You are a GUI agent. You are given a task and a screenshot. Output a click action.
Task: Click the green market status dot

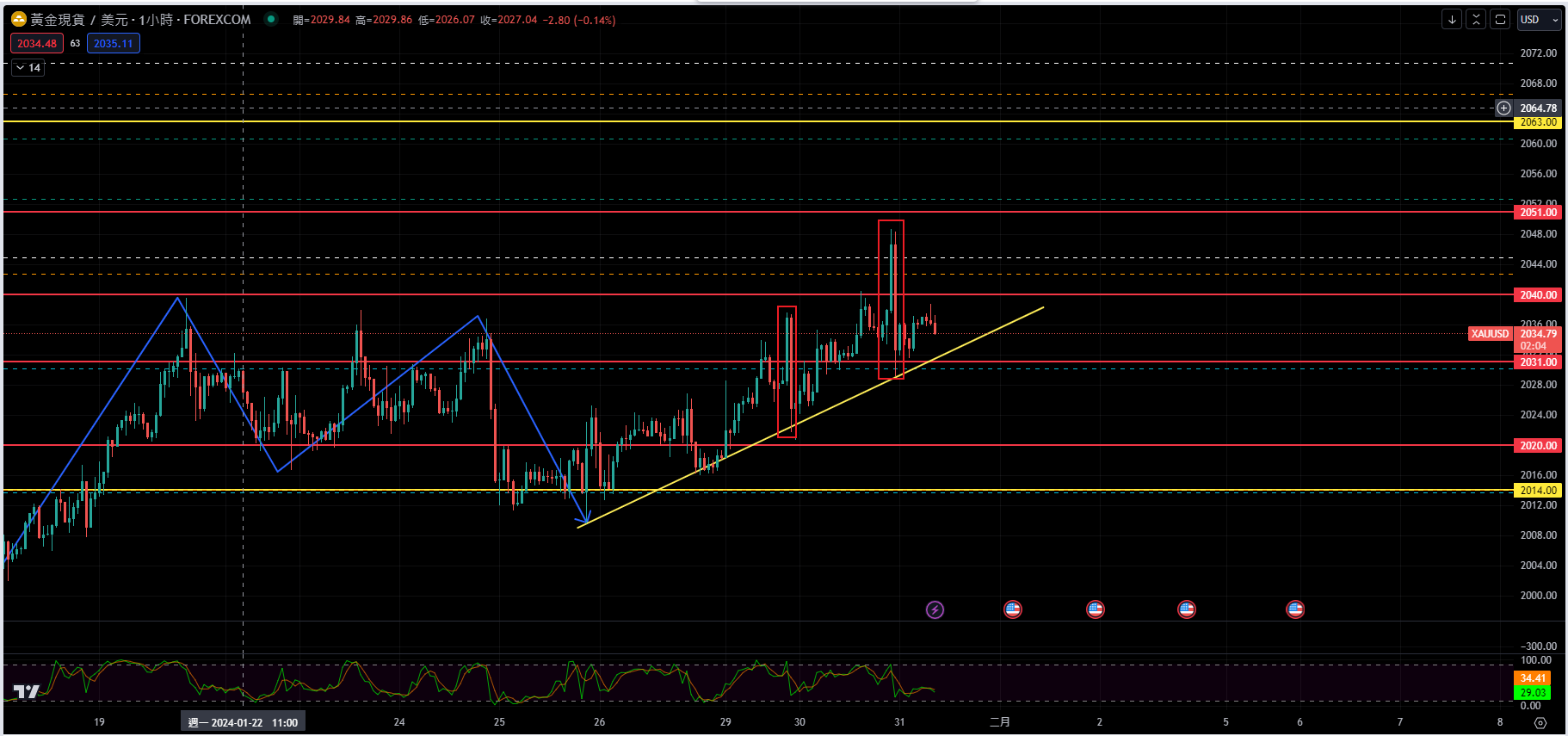tap(271, 19)
